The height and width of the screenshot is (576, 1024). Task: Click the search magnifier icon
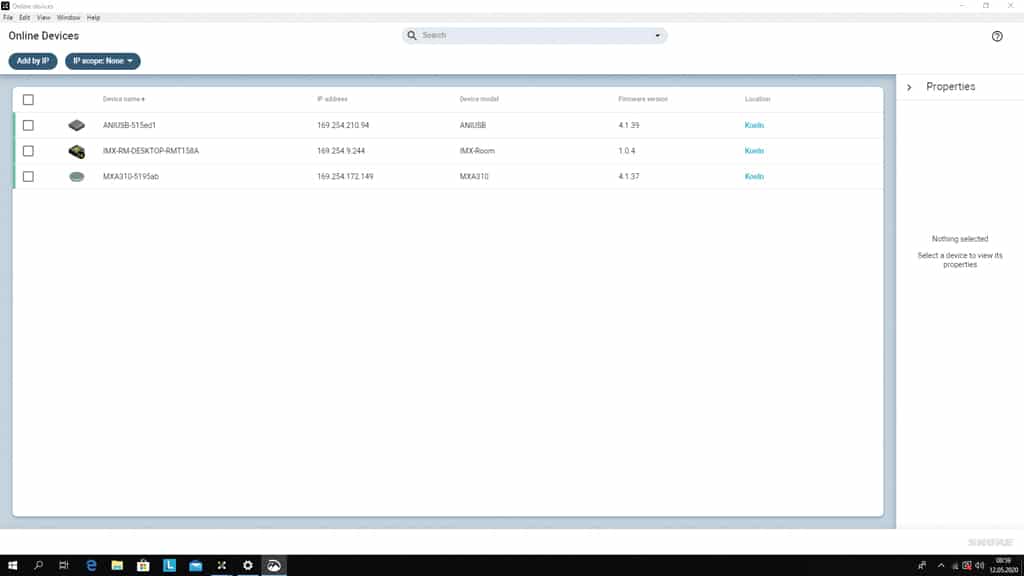(411, 35)
